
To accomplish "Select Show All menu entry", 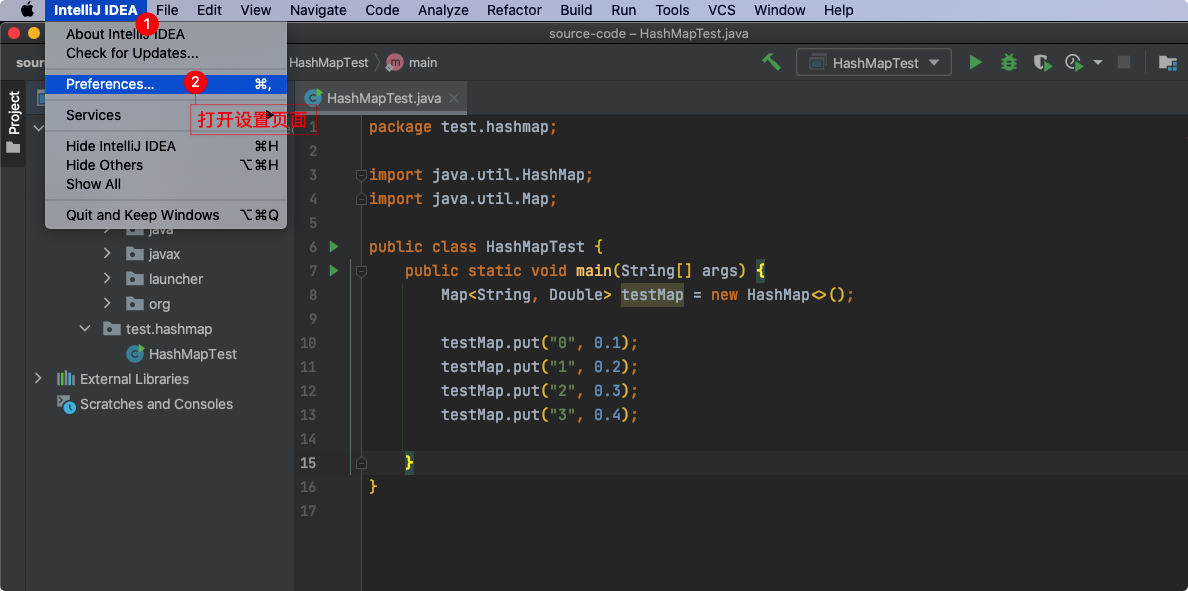I will click(166, 184).
